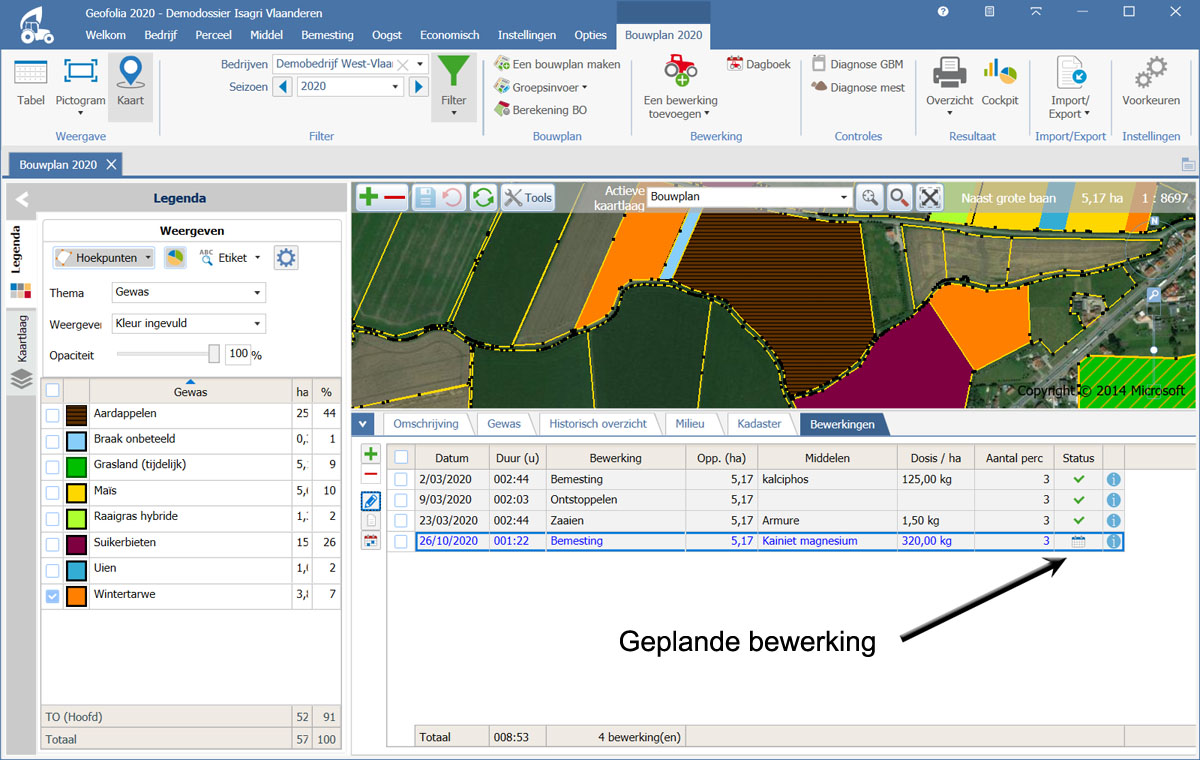Save map with the diskette icon
The height and width of the screenshot is (760, 1200).
425,197
